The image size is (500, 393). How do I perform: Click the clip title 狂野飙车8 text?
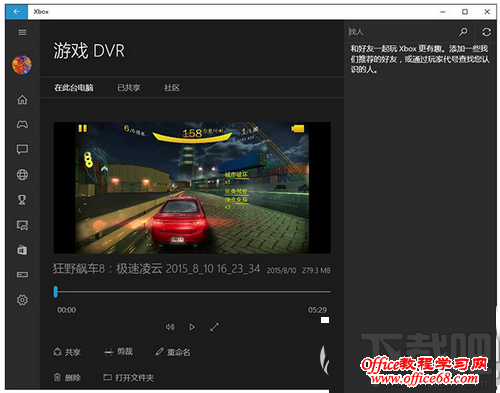156,269
